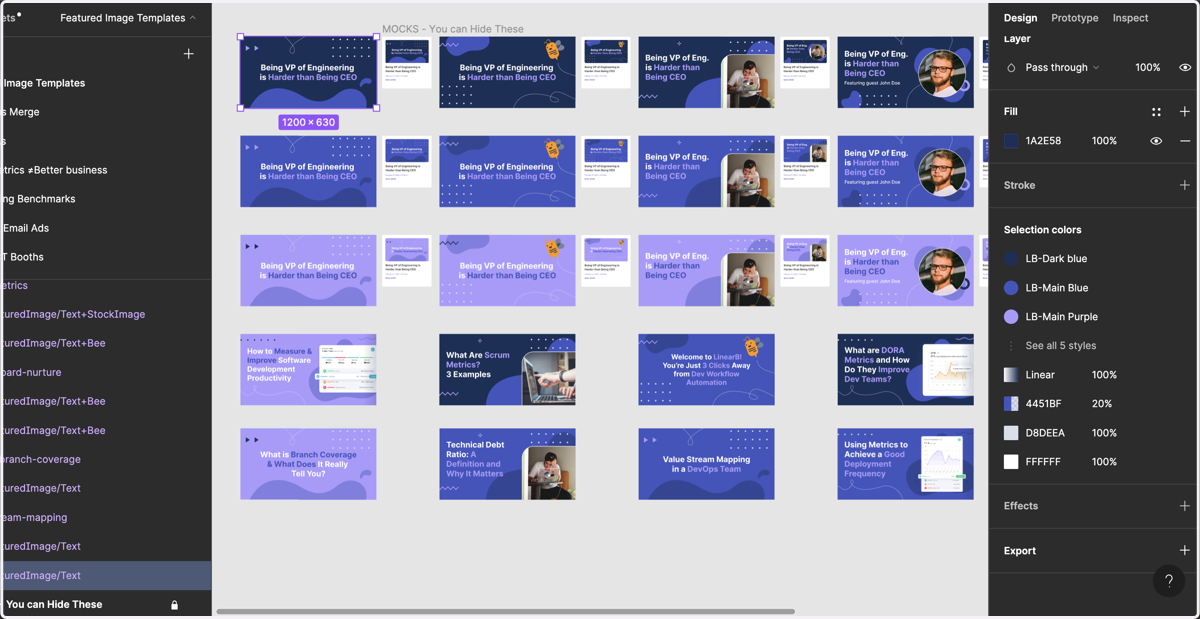Click the 20% opacity value of 4451BF
The image size is (1200, 619).
pos(1102,404)
